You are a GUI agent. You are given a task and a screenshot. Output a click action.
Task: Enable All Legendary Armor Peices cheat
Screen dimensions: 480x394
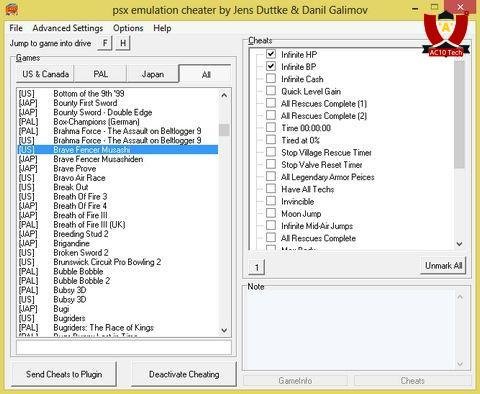point(271,177)
